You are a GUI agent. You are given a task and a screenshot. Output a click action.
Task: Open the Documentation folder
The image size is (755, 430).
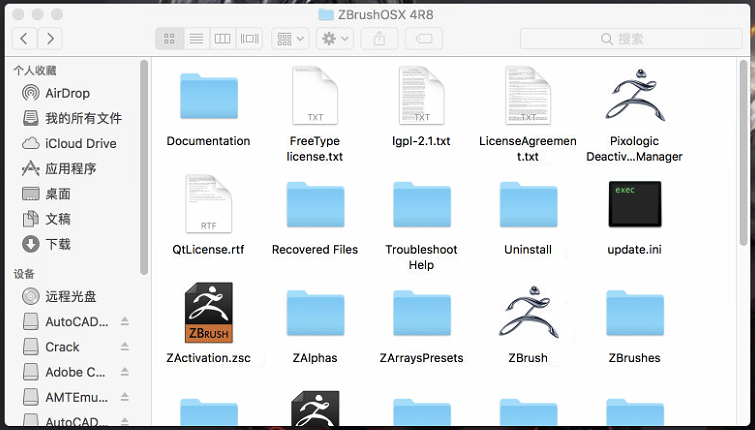coord(208,96)
